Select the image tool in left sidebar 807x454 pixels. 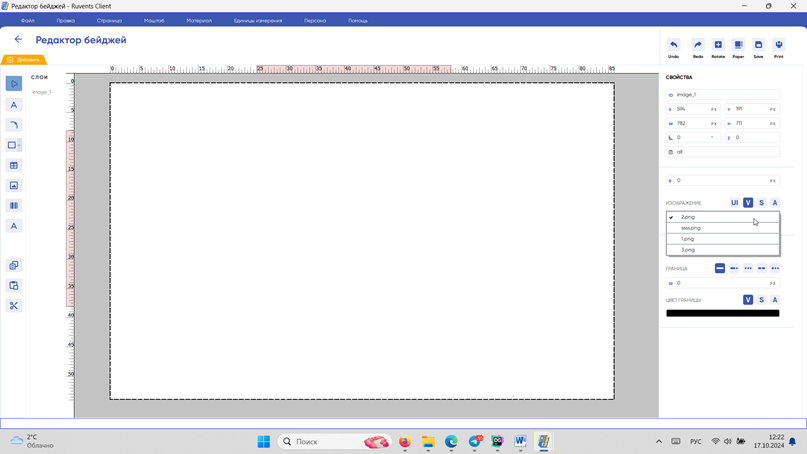tap(14, 186)
